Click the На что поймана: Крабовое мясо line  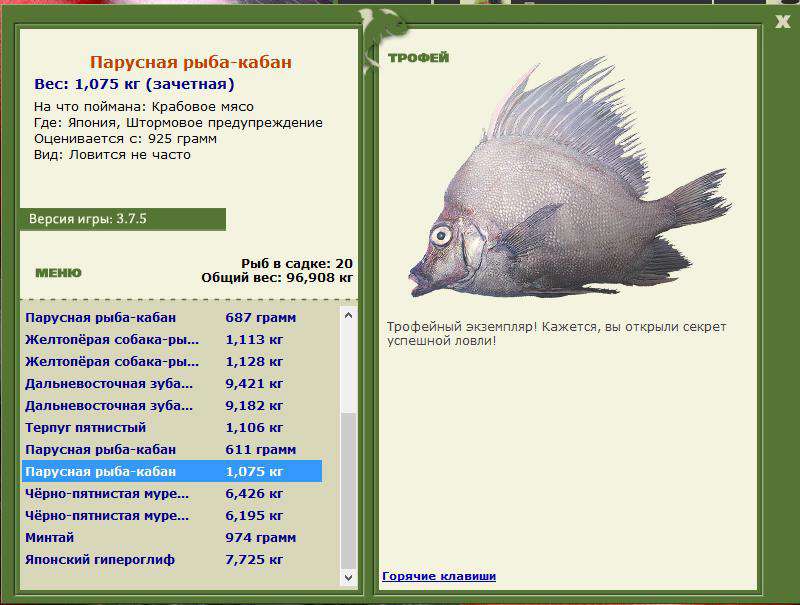click(x=144, y=107)
